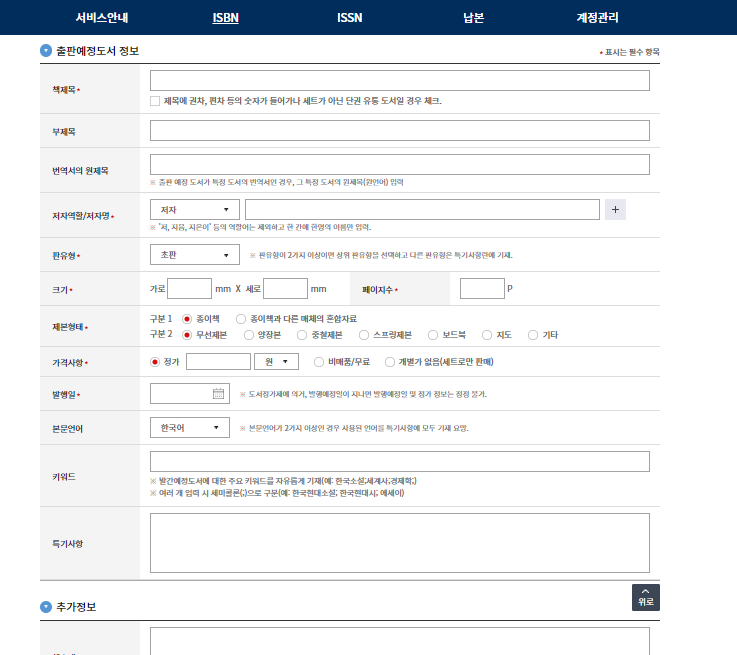Click the 책제목 input field

[x=400, y=81]
